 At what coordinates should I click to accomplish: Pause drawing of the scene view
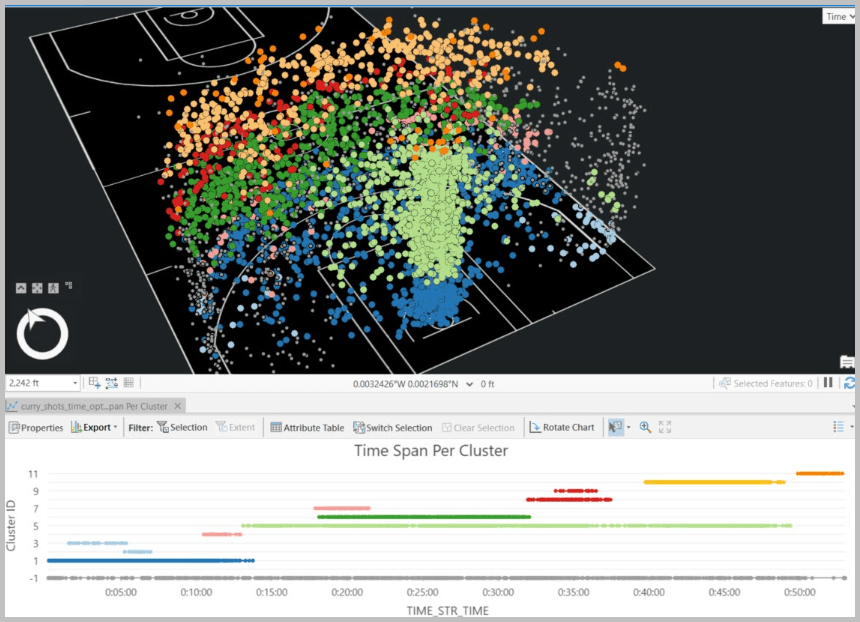coord(829,383)
